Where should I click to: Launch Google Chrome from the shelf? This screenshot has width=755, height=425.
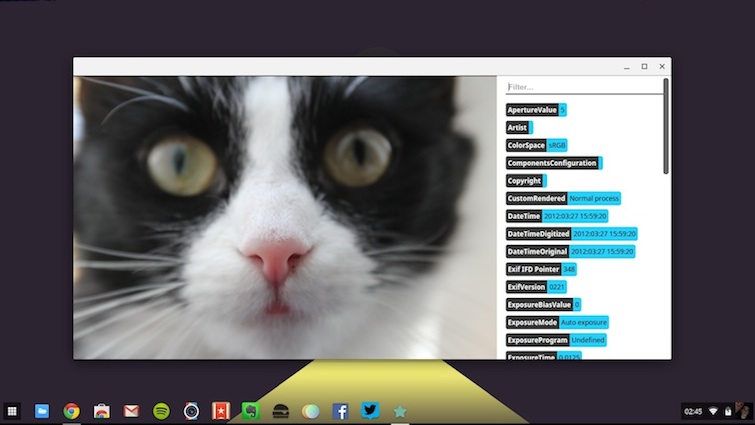pos(72,412)
